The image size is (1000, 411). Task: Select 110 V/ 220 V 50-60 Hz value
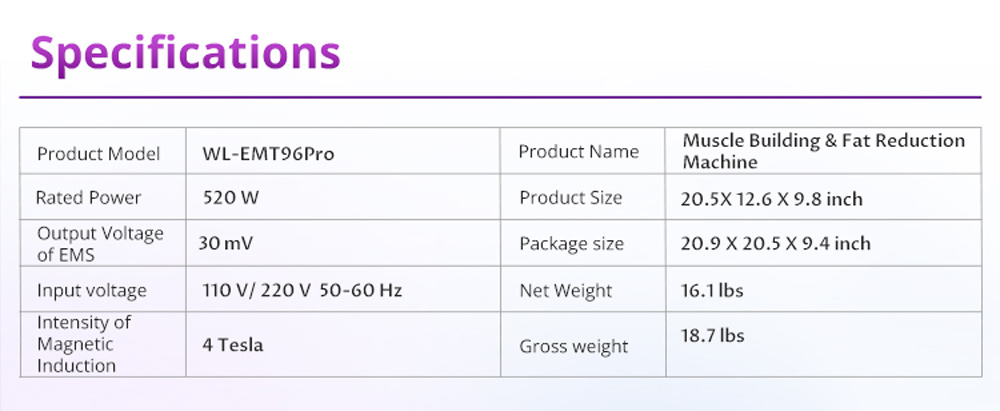pos(302,291)
